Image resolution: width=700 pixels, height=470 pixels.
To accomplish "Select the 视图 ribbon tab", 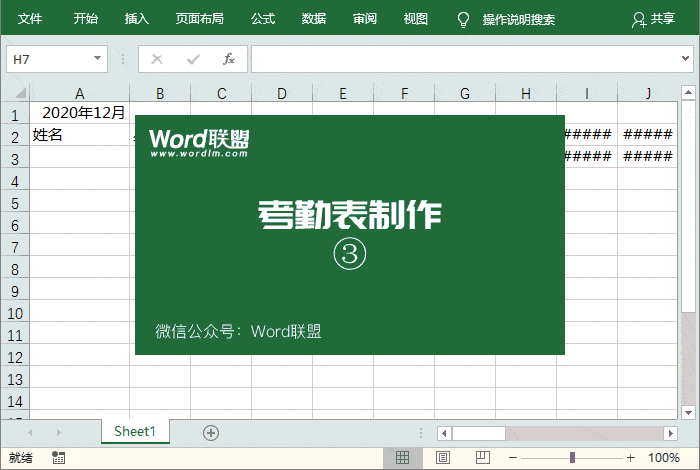I will pyautogui.click(x=416, y=19).
